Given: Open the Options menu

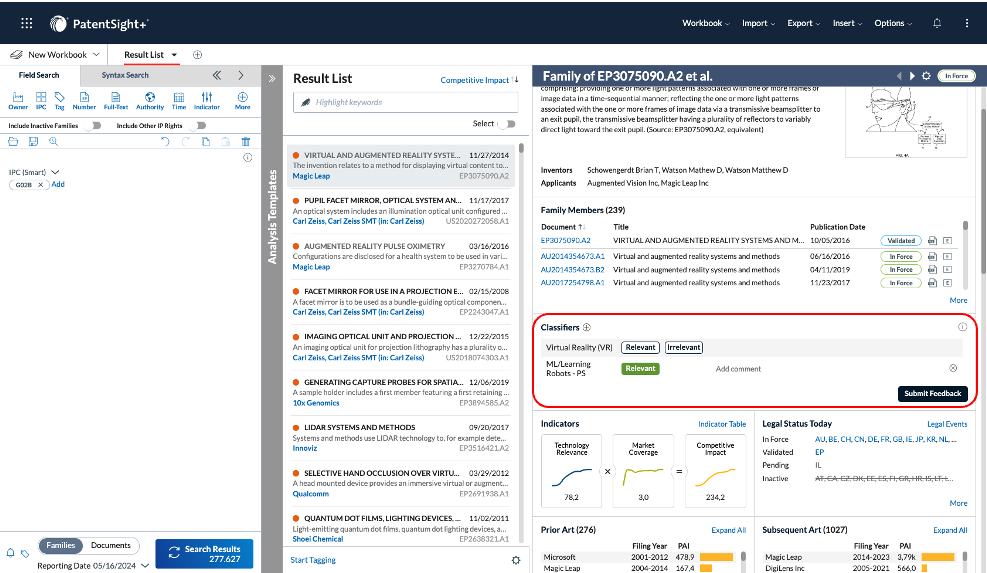Looking at the screenshot, I should [893, 23].
